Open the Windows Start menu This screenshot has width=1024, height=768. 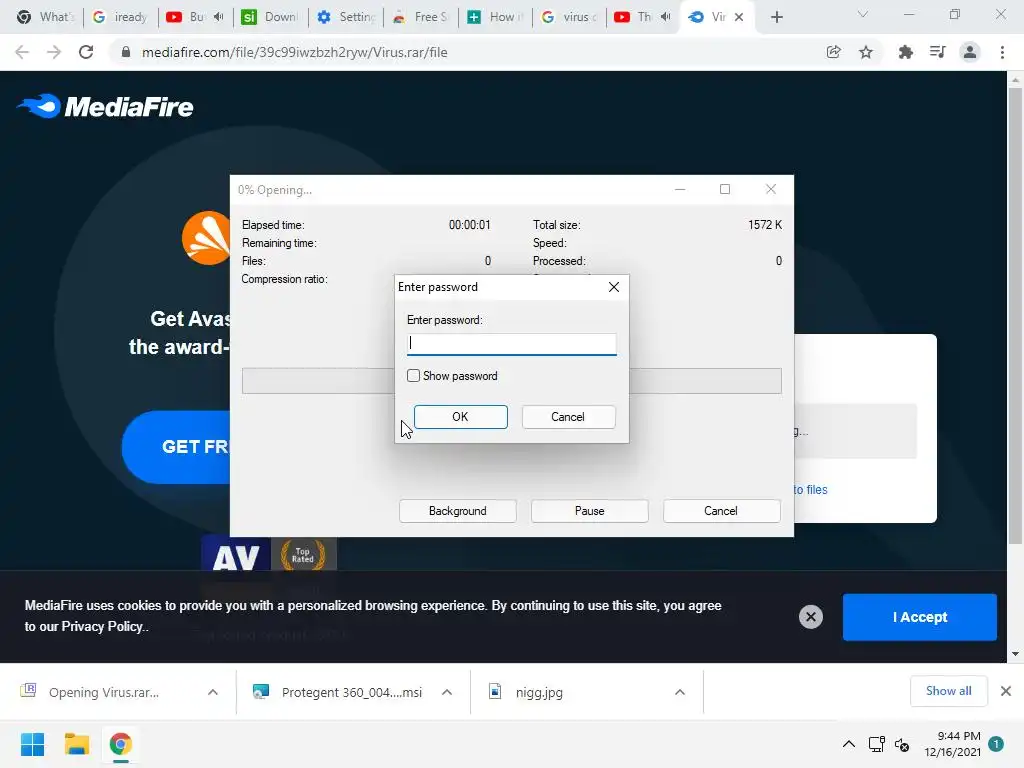(x=33, y=744)
